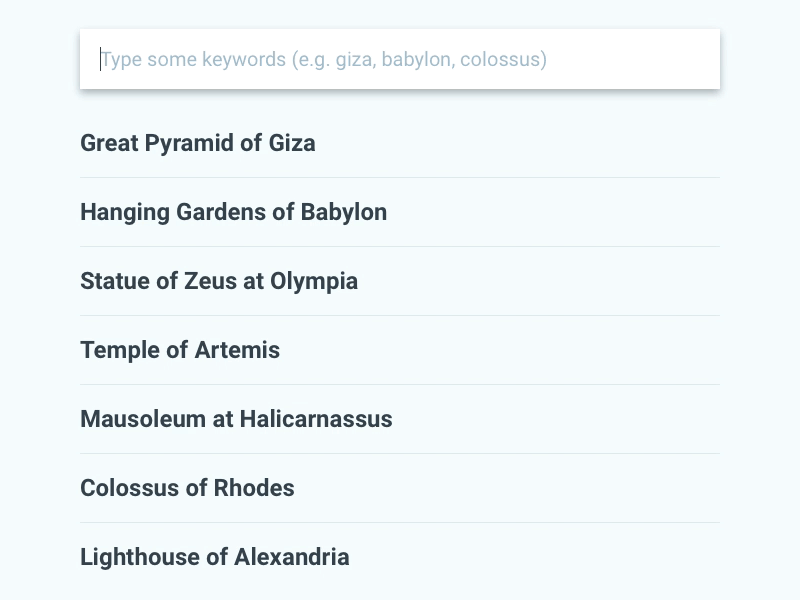Select the Great Pyramid of Giza entry
The height and width of the screenshot is (600, 800).
(197, 143)
